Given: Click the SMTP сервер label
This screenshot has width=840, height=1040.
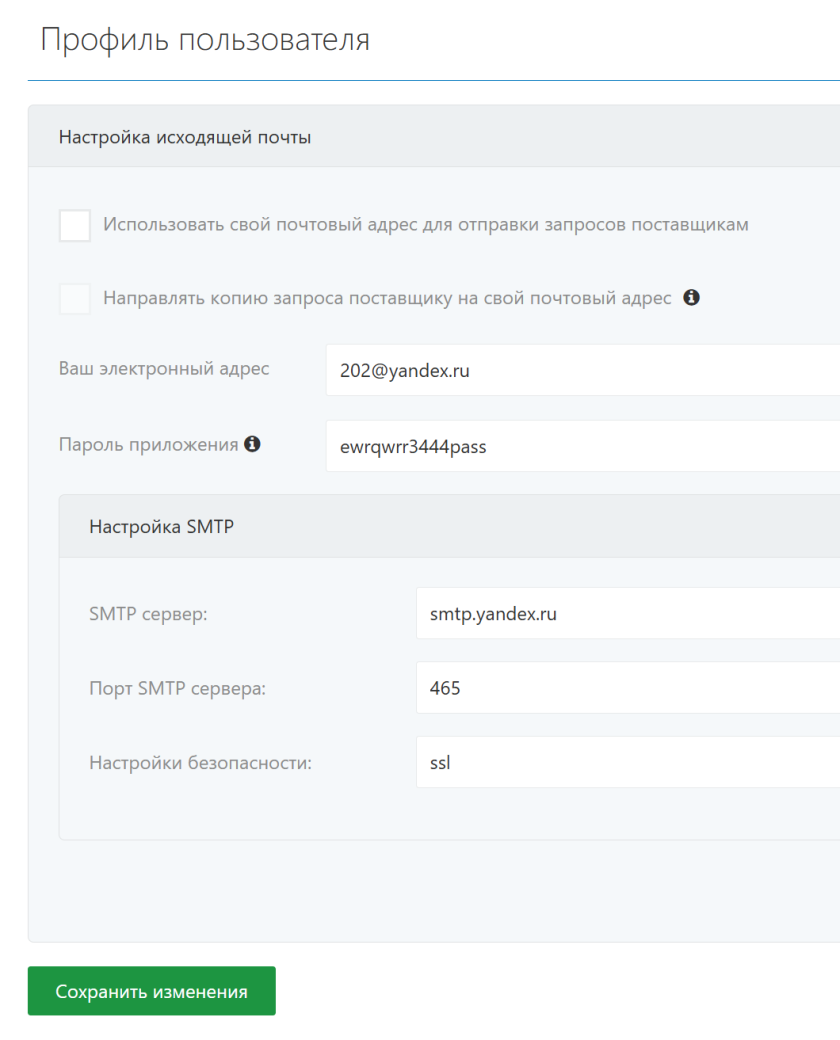Looking at the screenshot, I should click(x=148, y=614).
